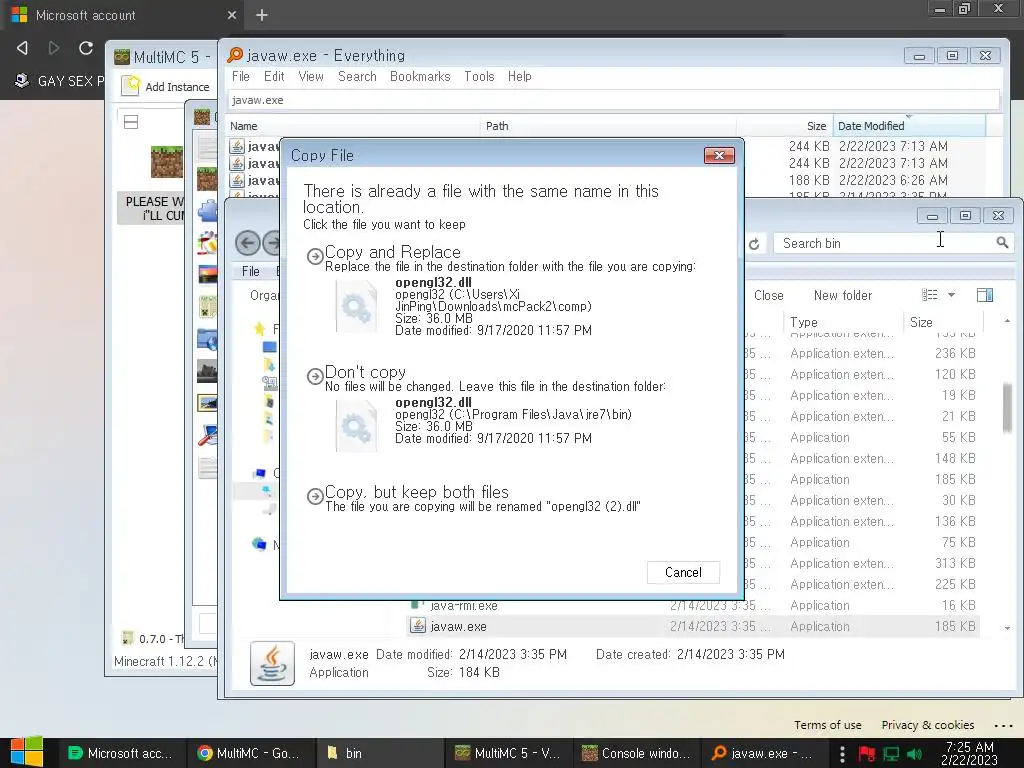Viewport: 1024px width, 768px height.
Task: Click the Search bin field in Explorer
Action: click(x=885, y=243)
